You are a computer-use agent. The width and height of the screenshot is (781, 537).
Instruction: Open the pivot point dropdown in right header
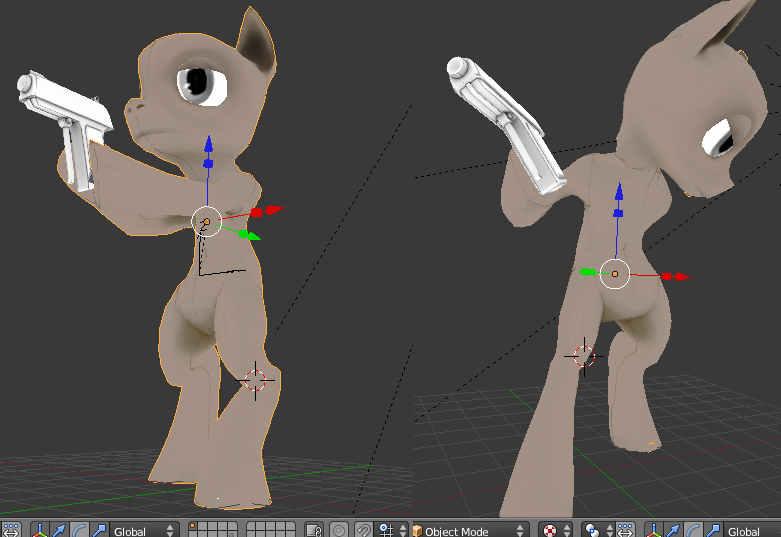[x=598, y=531]
